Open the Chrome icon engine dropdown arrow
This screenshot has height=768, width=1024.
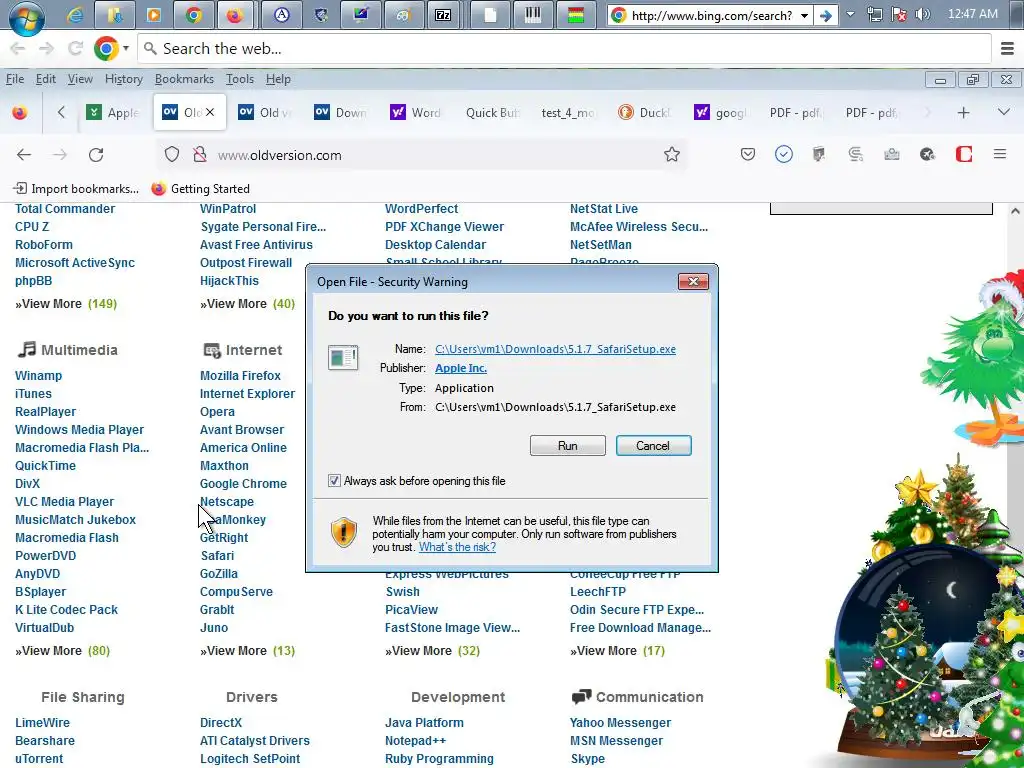[125, 48]
